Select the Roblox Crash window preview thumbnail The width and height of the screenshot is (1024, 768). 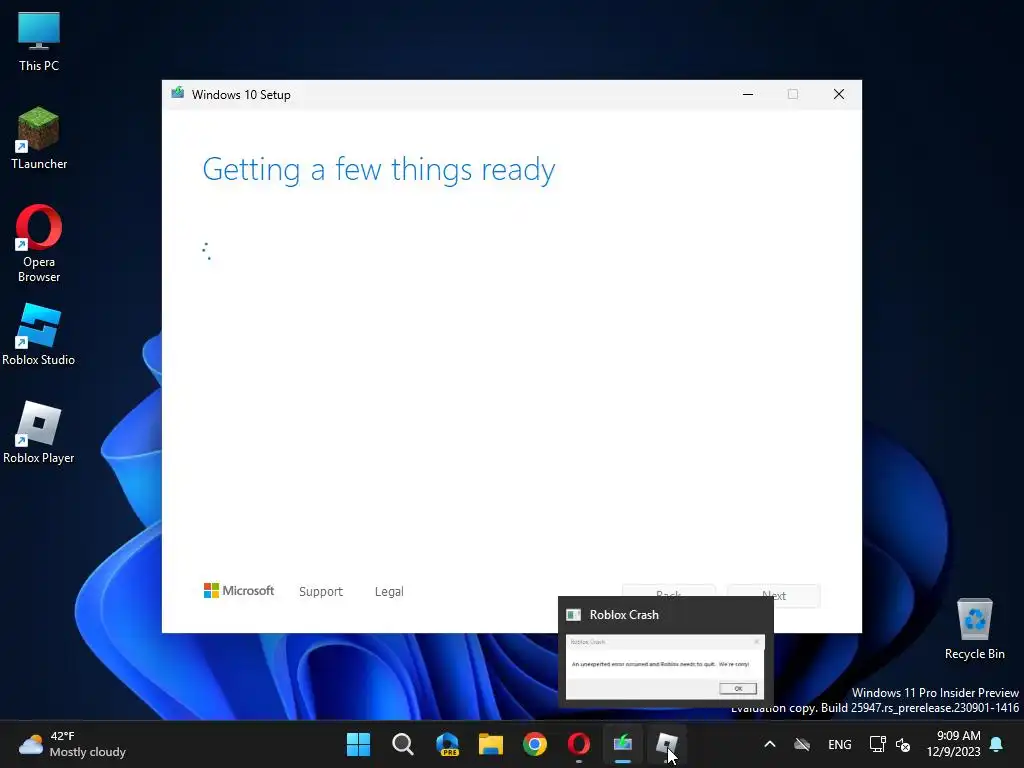(665, 667)
